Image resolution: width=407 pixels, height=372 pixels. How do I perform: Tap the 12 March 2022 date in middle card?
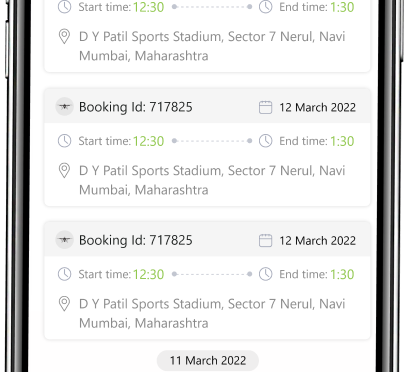point(317,107)
